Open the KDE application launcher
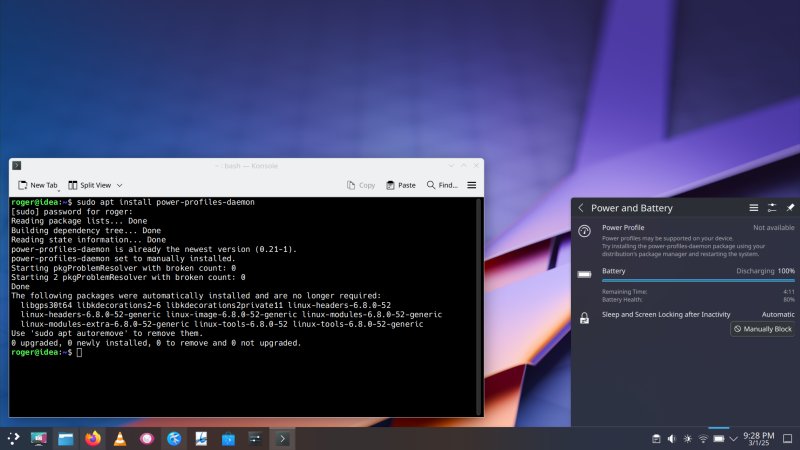Image resolution: width=800 pixels, height=450 pixels. (13, 438)
